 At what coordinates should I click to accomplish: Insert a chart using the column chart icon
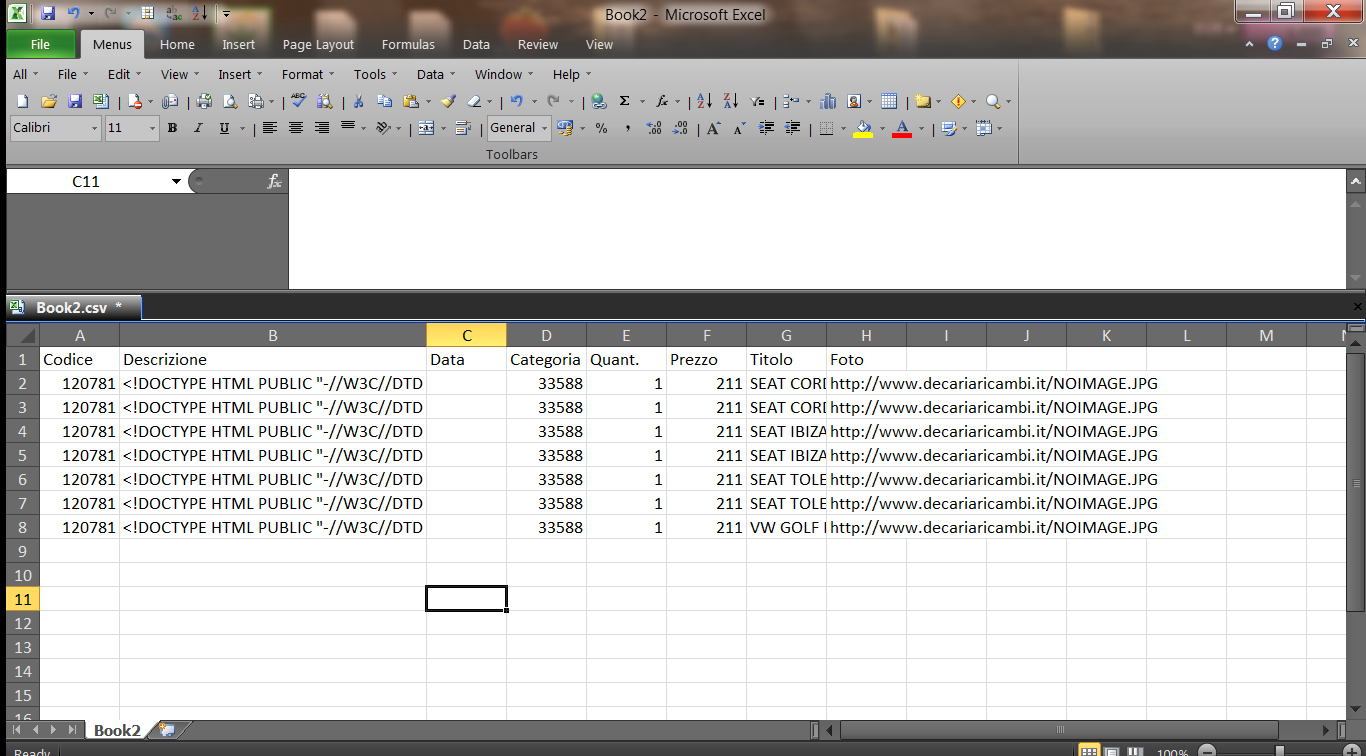pyautogui.click(x=828, y=101)
